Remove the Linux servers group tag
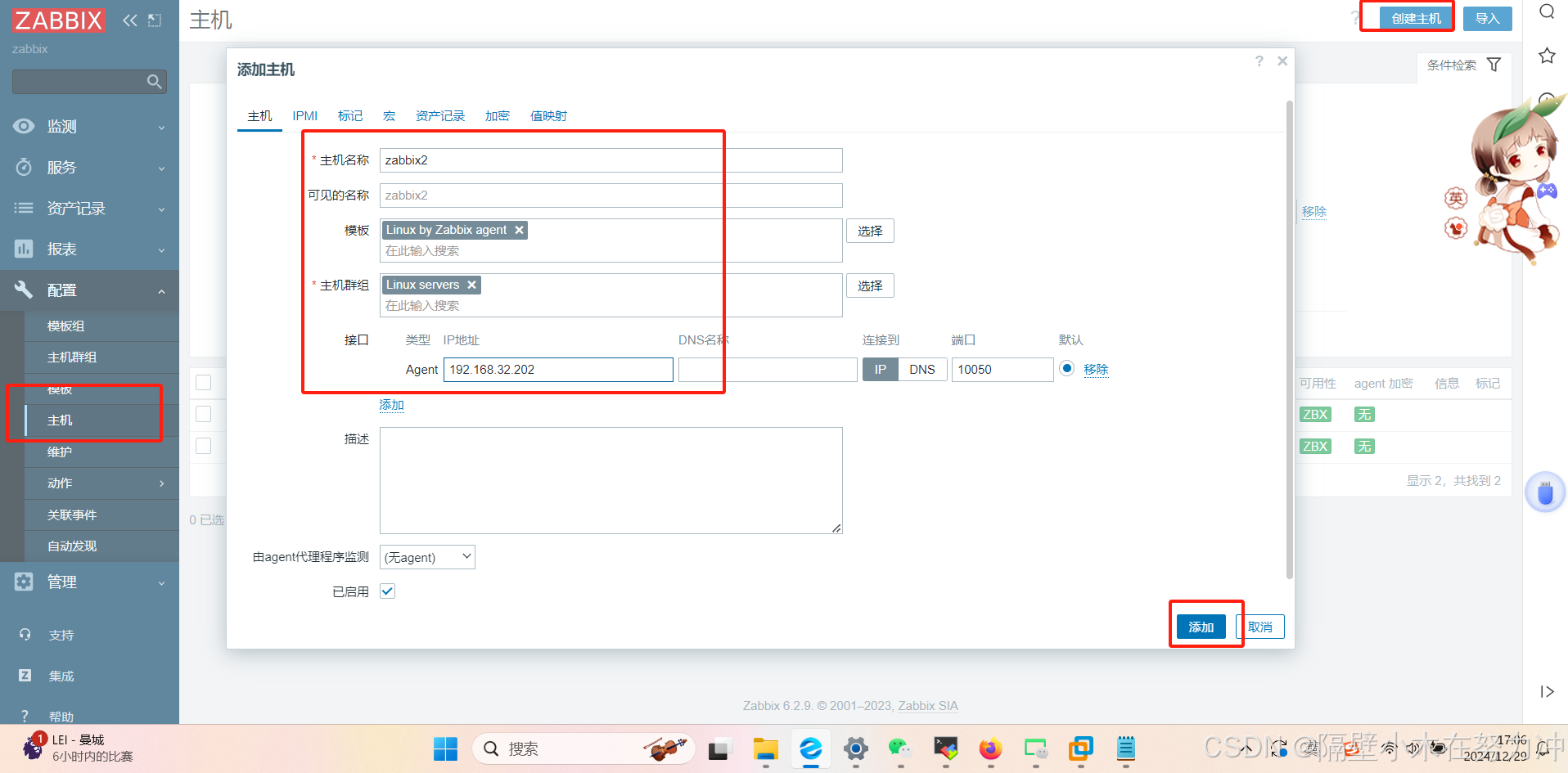1568x773 pixels. 471,285
